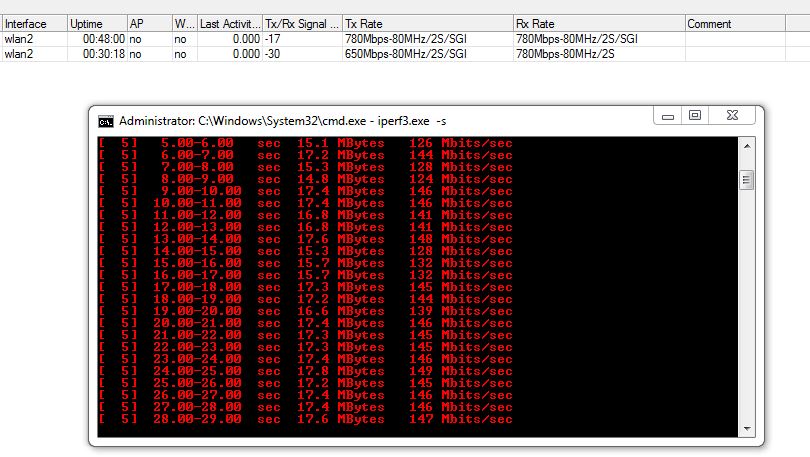Click the 19.00-20.00 line showing 139 Mbits/sec
The image size is (810, 457).
pyautogui.click(x=306, y=311)
